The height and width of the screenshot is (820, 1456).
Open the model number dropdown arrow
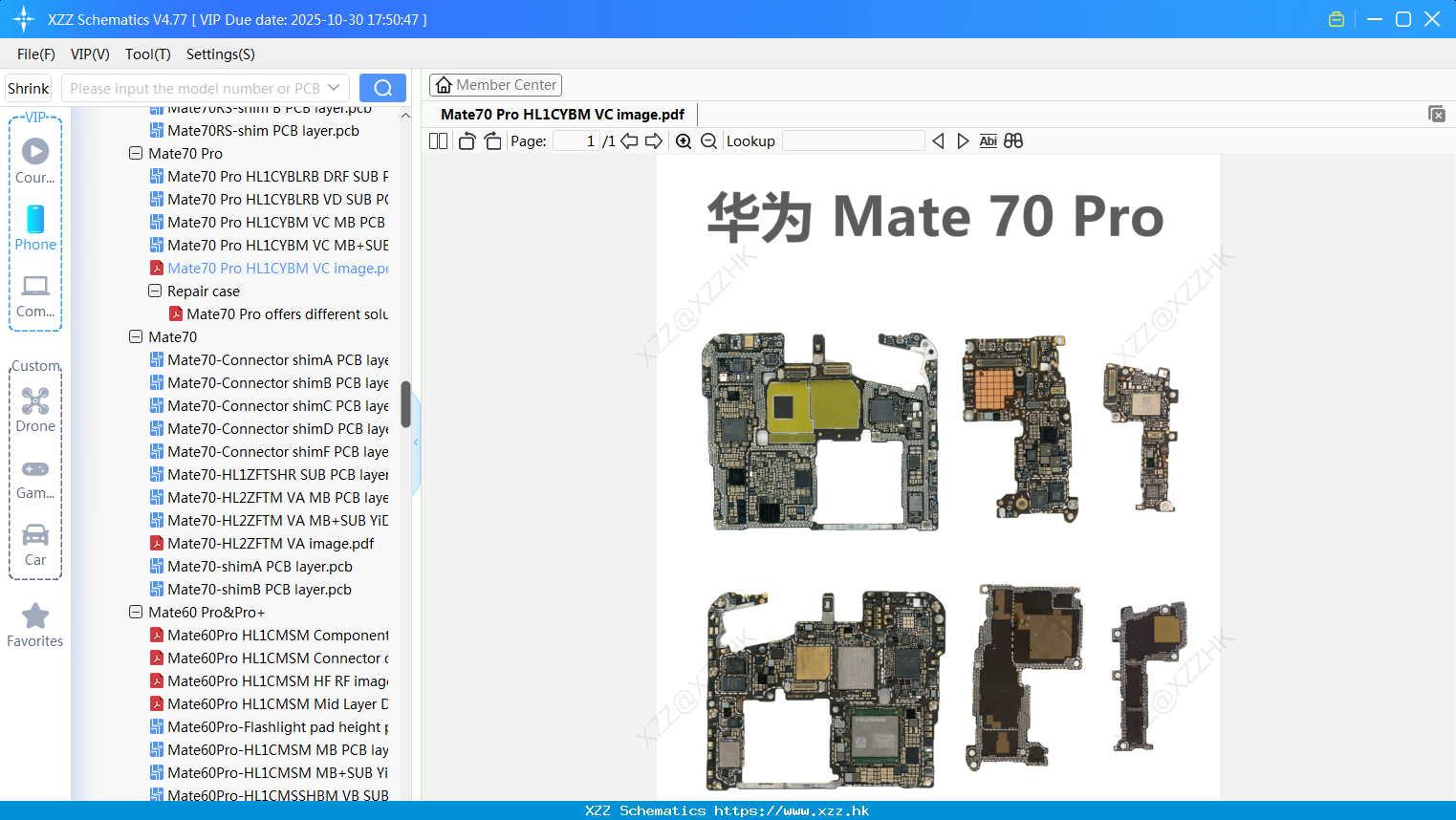(x=334, y=88)
